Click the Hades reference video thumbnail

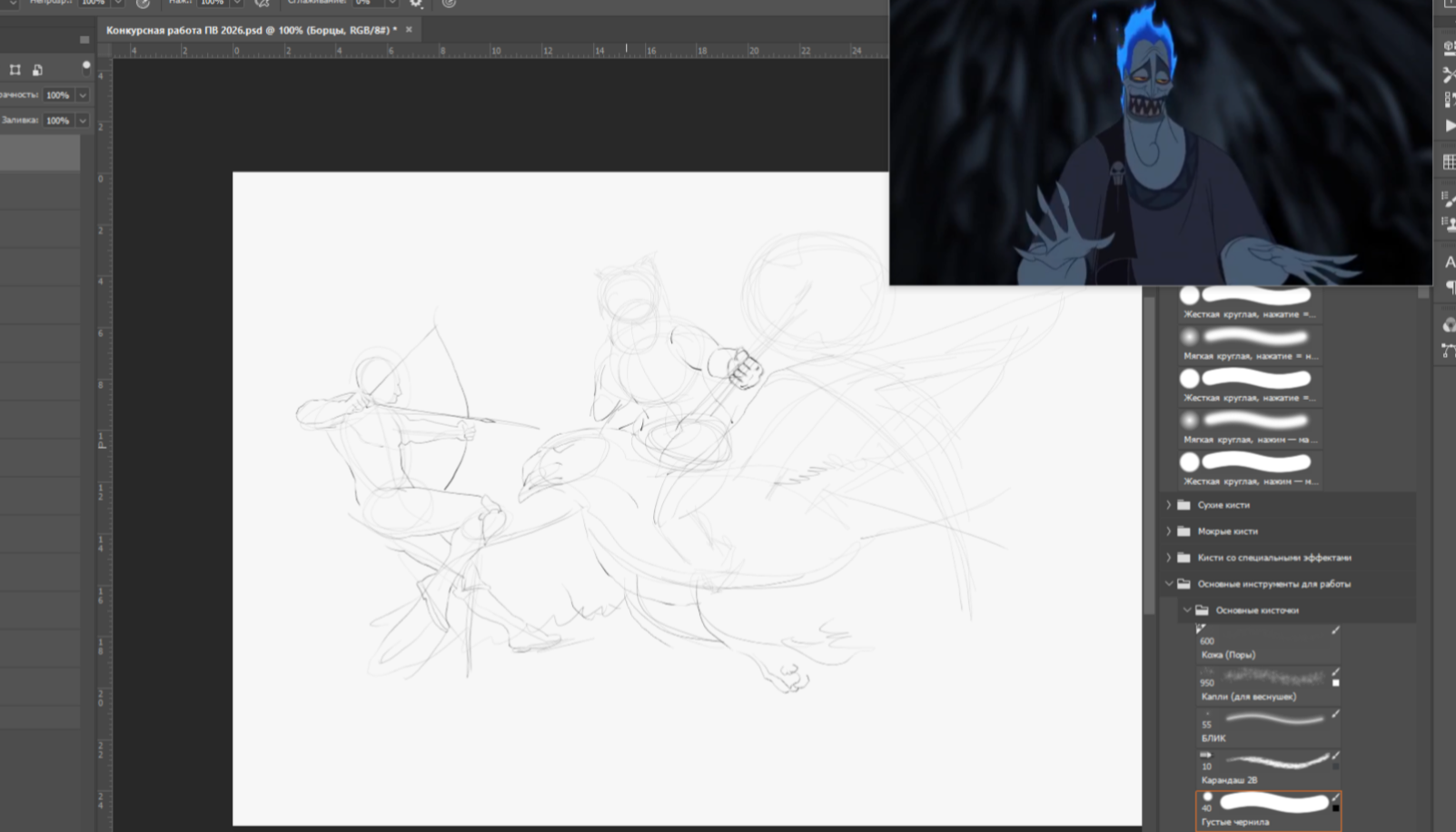tap(1160, 142)
